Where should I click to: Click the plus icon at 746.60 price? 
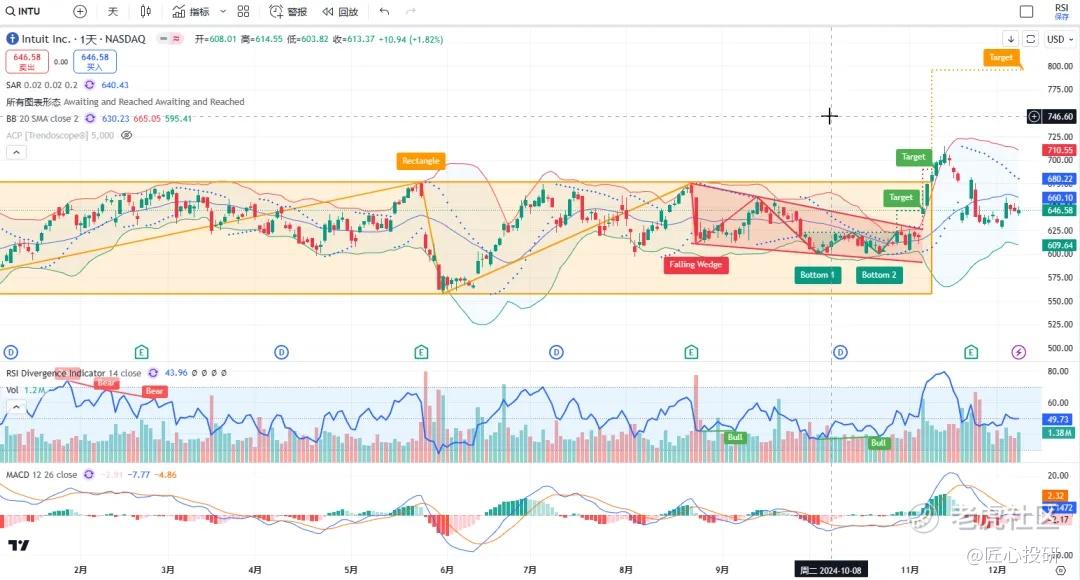pos(1034,116)
